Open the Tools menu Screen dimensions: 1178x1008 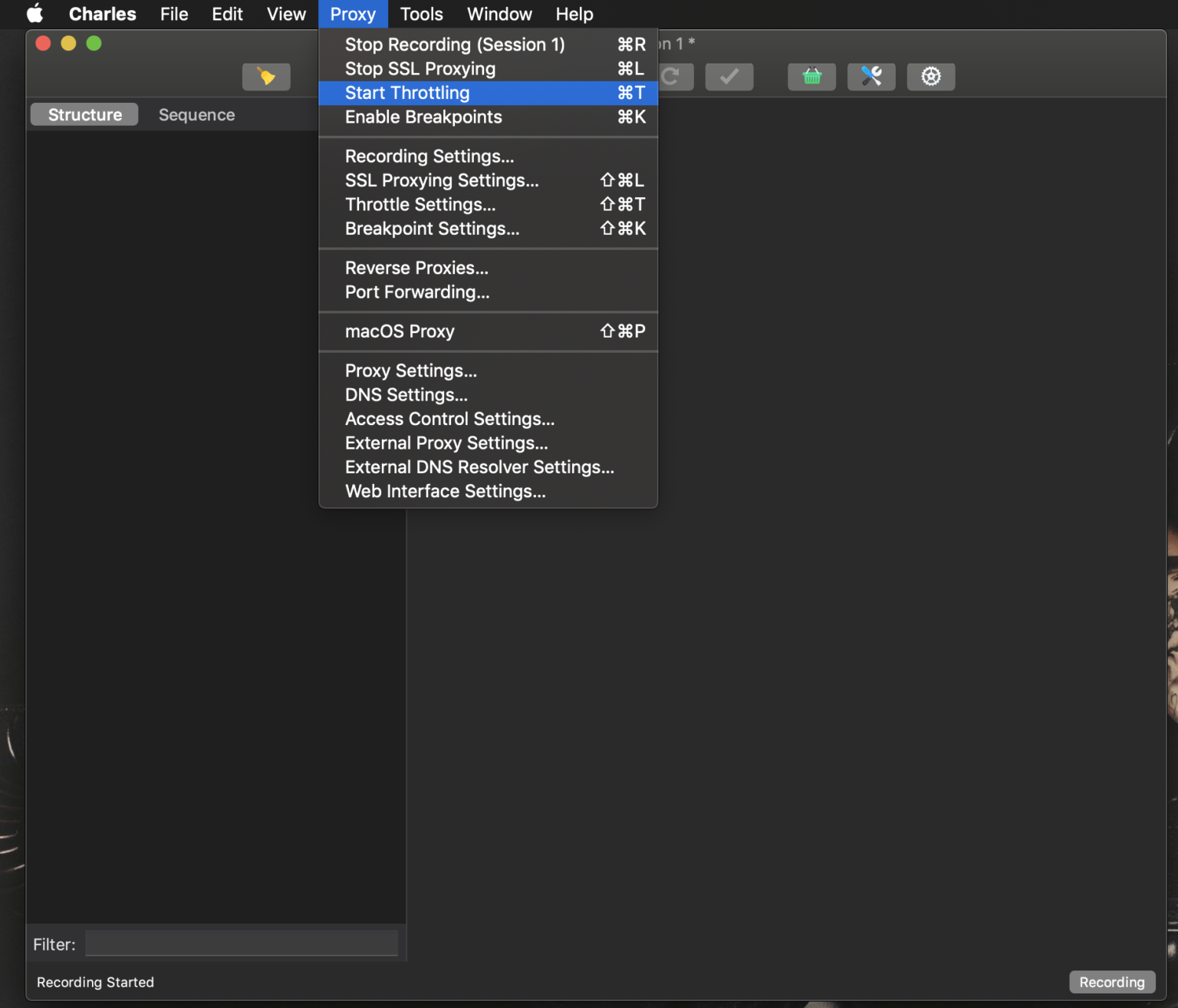pyautogui.click(x=421, y=14)
